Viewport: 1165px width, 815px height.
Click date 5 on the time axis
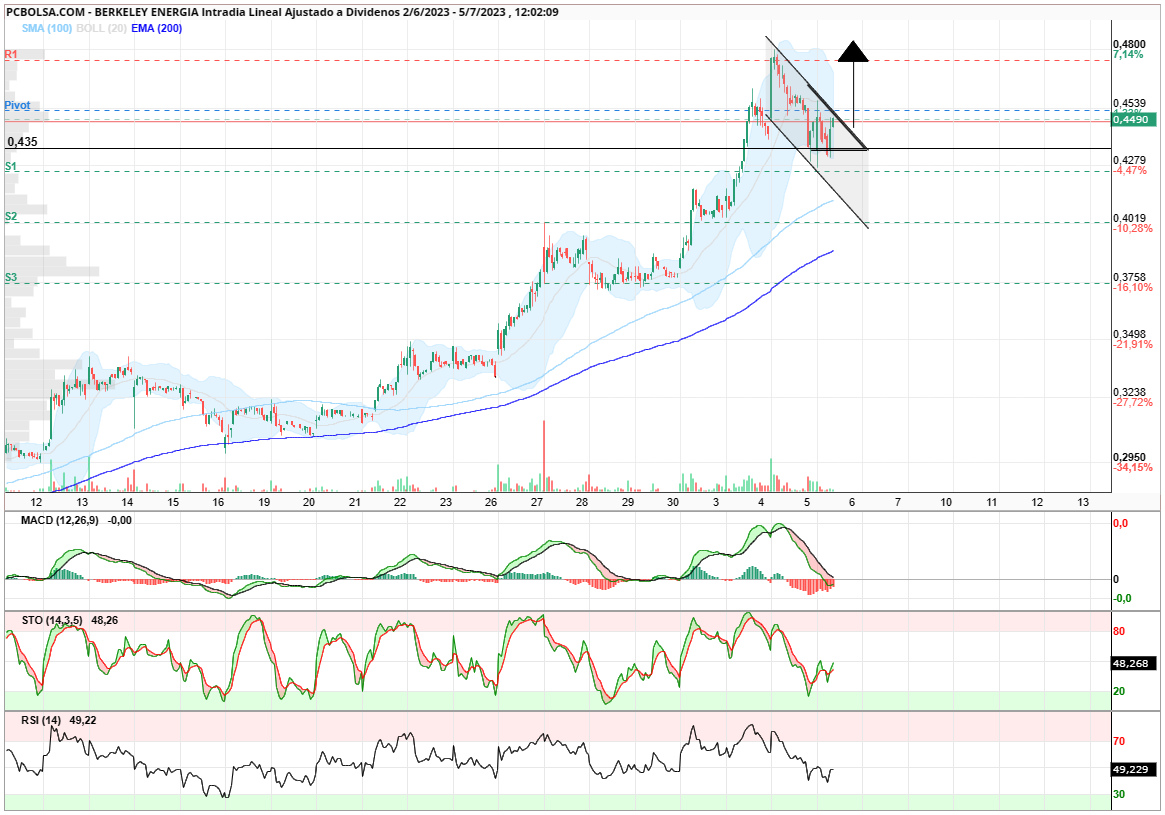807,502
